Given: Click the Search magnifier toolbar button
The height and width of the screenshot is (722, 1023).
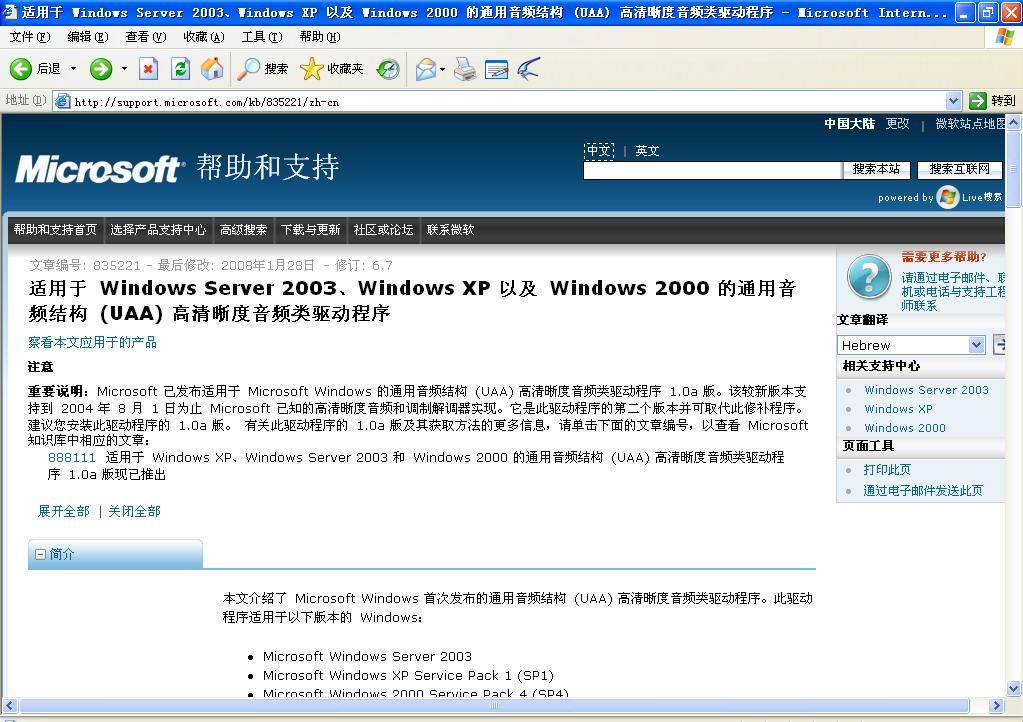Looking at the screenshot, I should point(262,68).
